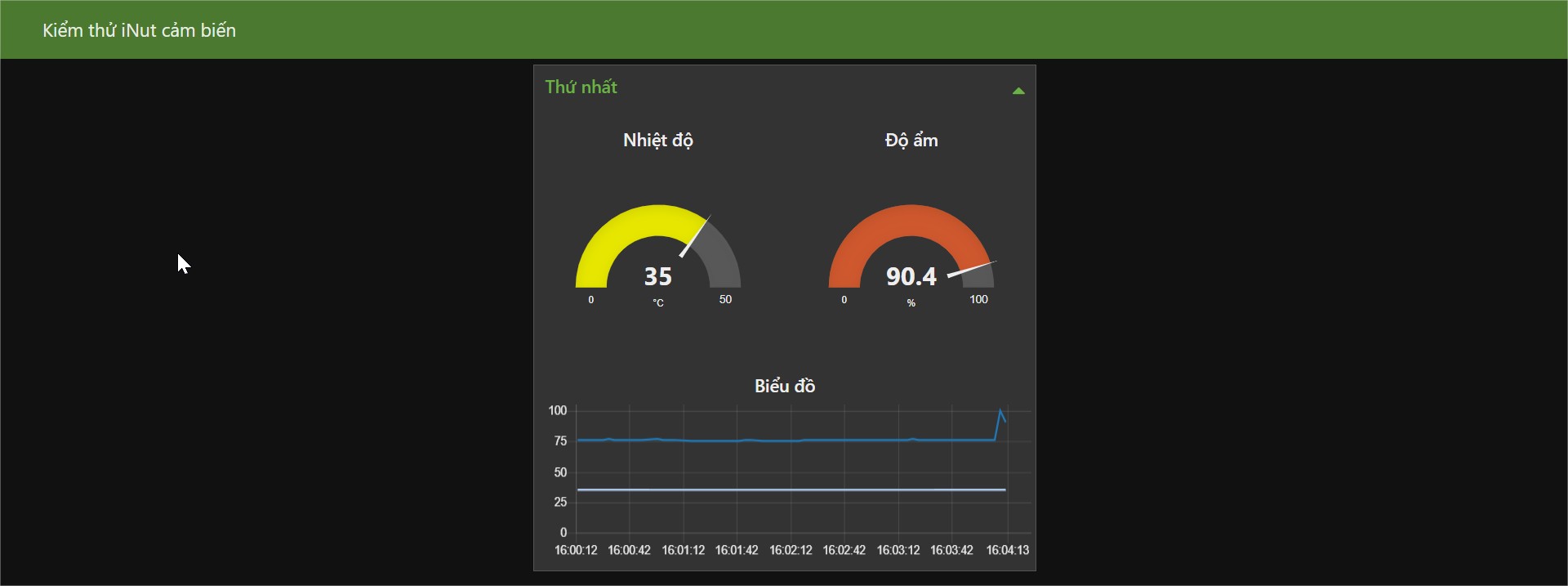Click the 16:04:13 time label on chart
The image size is (1568, 586).
tap(1007, 550)
